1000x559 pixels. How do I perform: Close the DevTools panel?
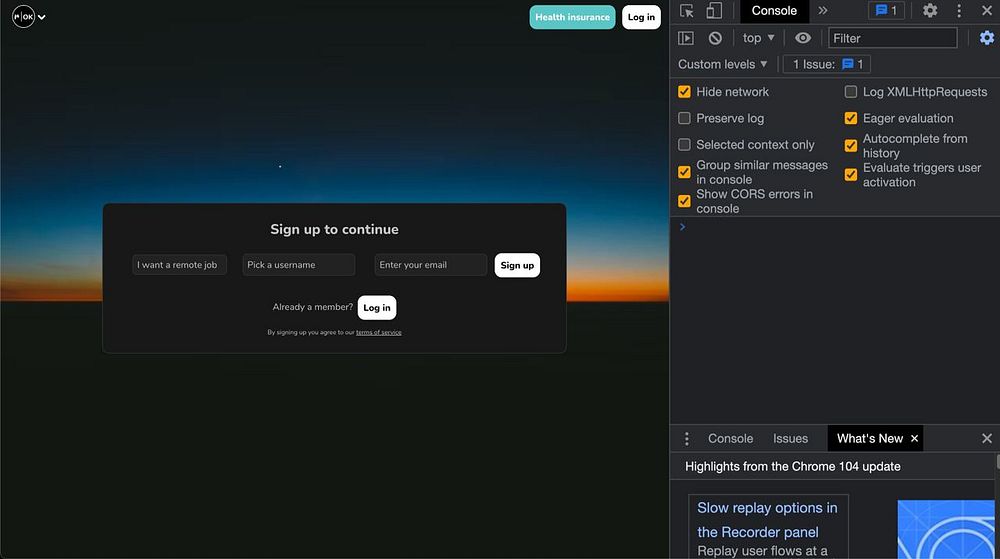pyautogui.click(x=987, y=11)
